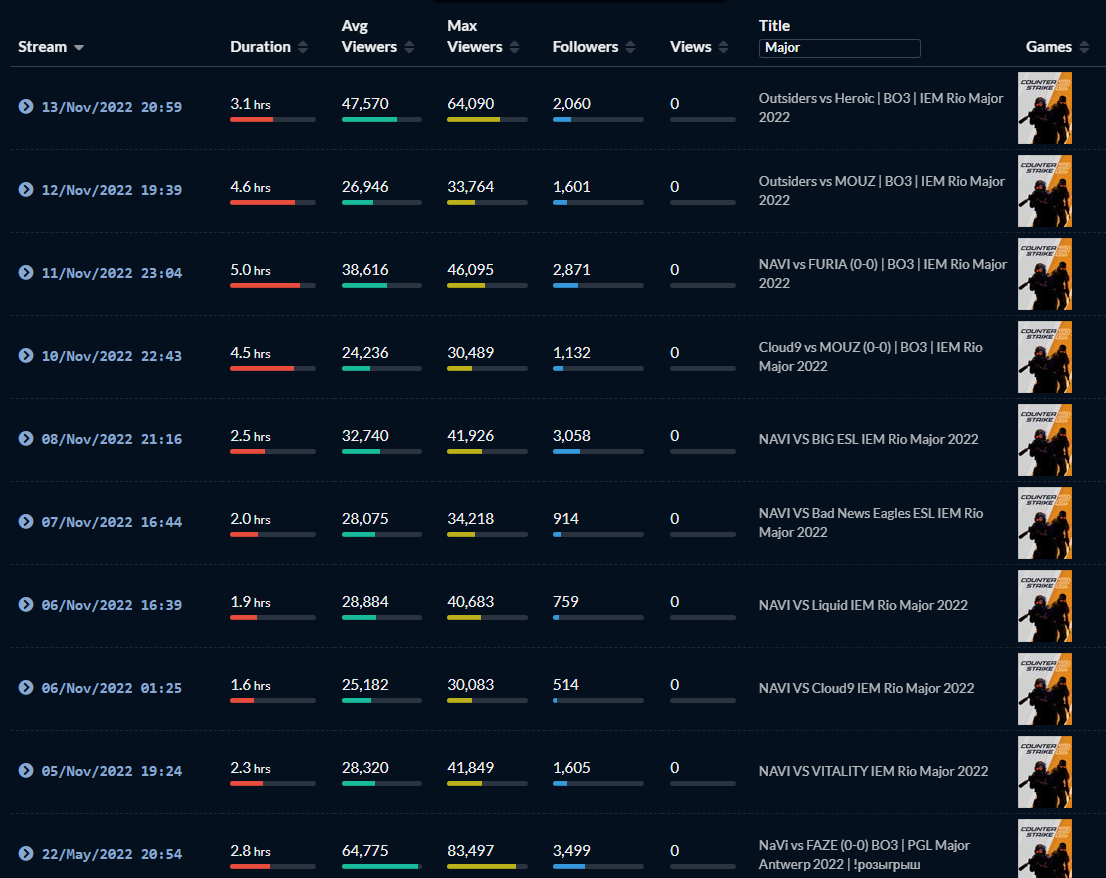Open the 12/Nov/2022 19:39 stream link
This screenshot has width=1106, height=878.
click(x=111, y=190)
